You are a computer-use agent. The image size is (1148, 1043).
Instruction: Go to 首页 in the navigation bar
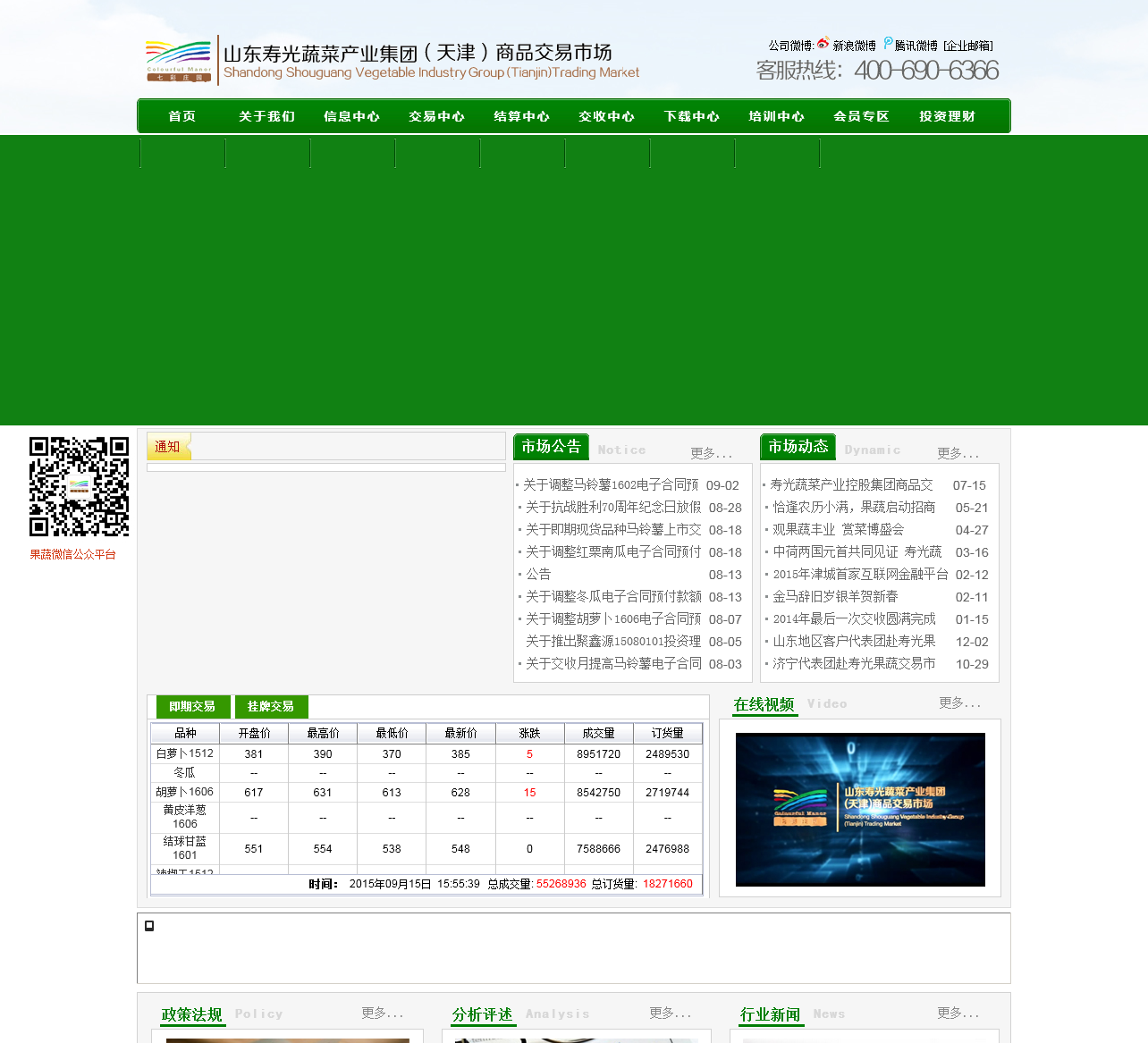click(182, 116)
